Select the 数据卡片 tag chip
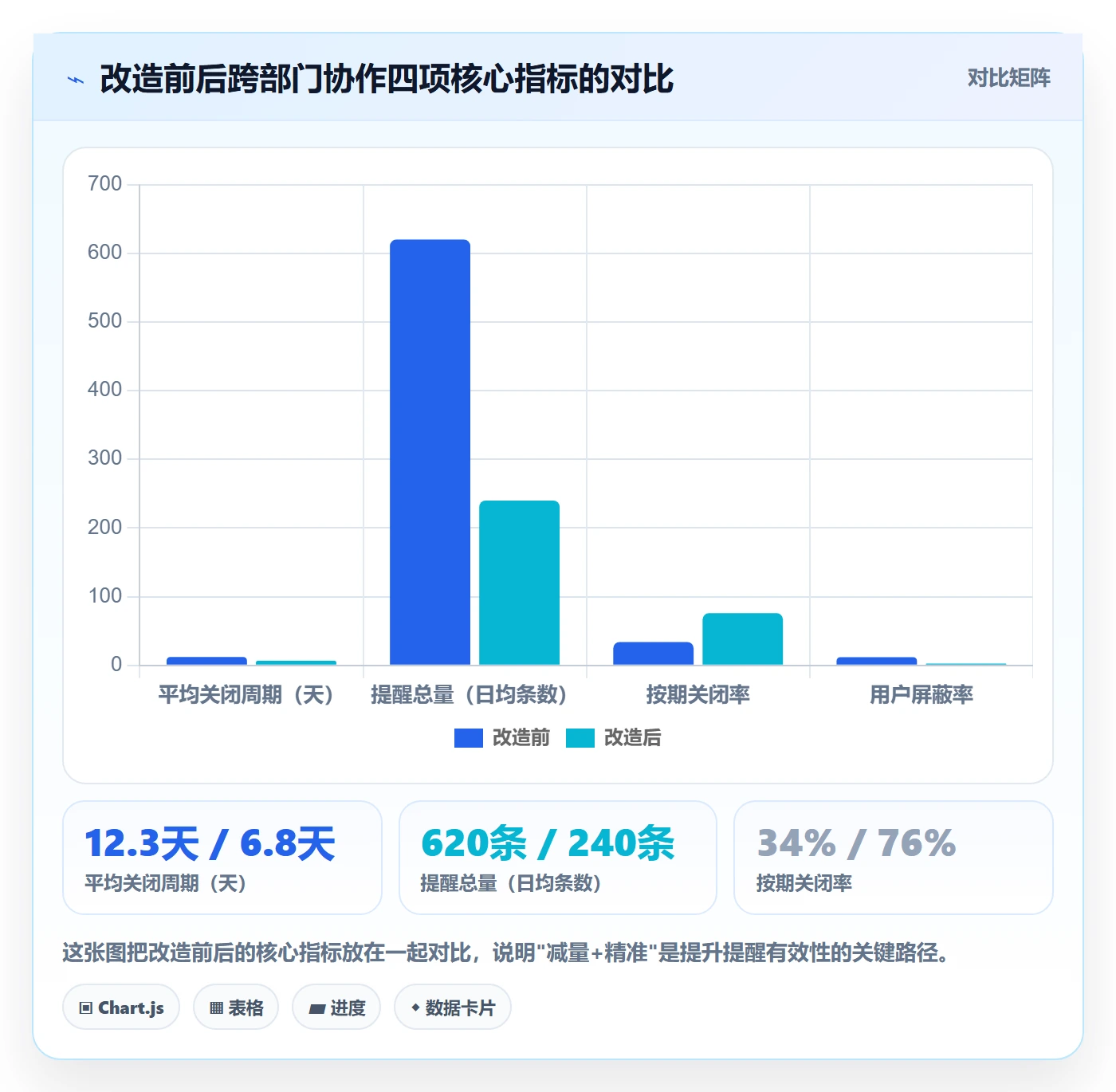 453,1008
